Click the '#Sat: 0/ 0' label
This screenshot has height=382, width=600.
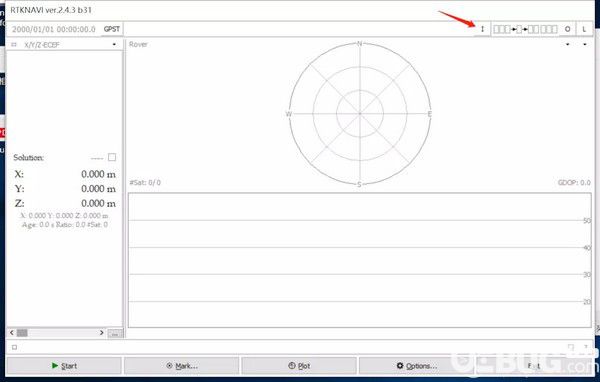pyautogui.click(x=145, y=183)
